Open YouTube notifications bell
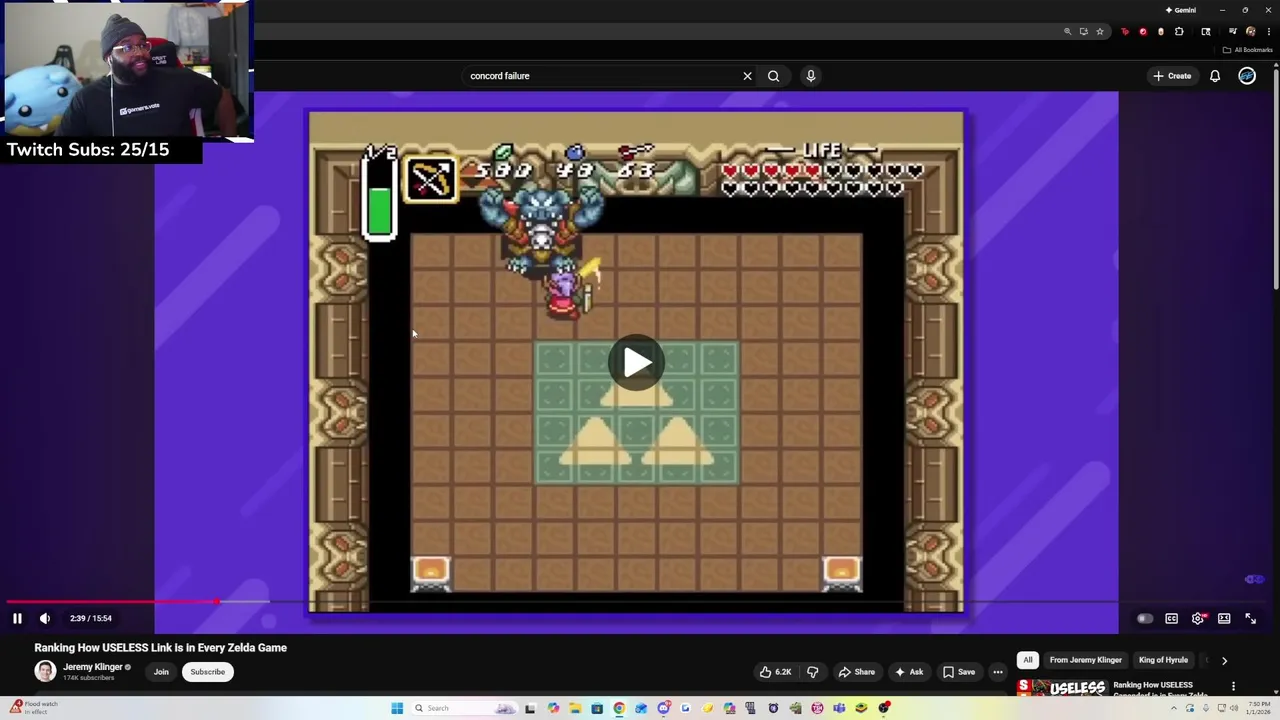Image resolution: width=1280 pixels, height=720 pixels. (x=1215, y=76)
